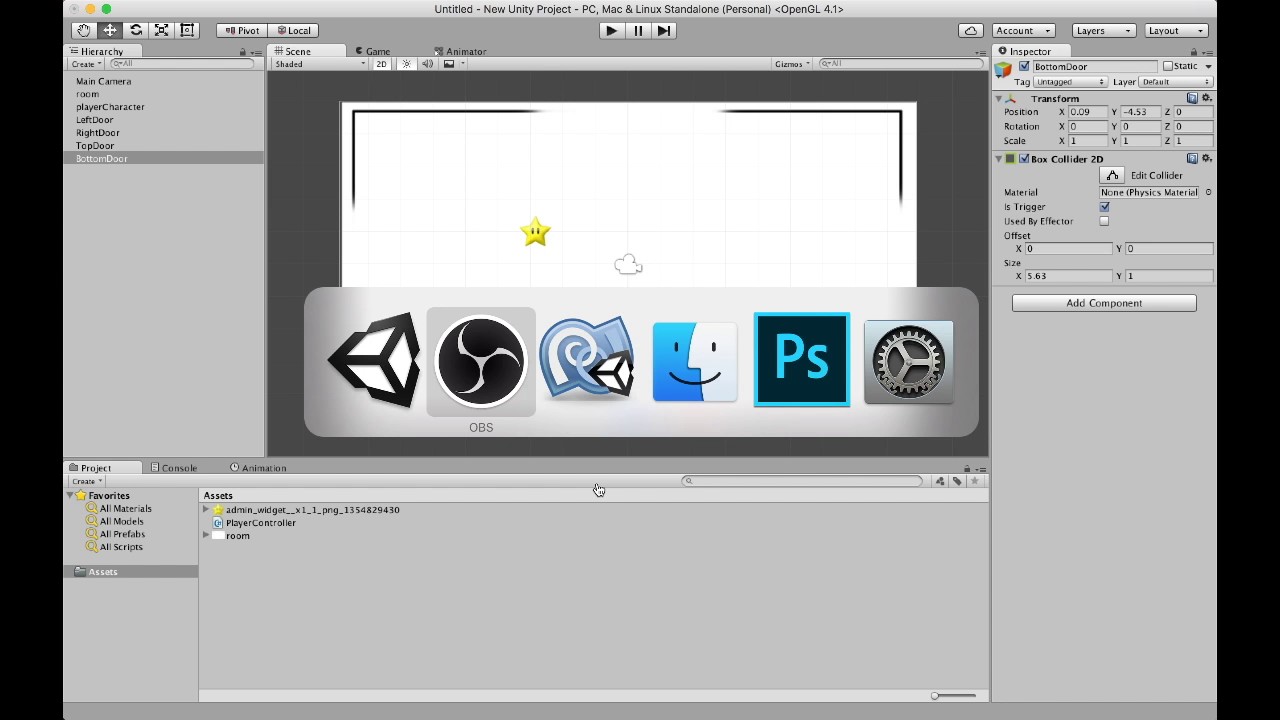Open the Cloud services button
The width and height of the screenshot is (1280, 720).
(970, 31)
